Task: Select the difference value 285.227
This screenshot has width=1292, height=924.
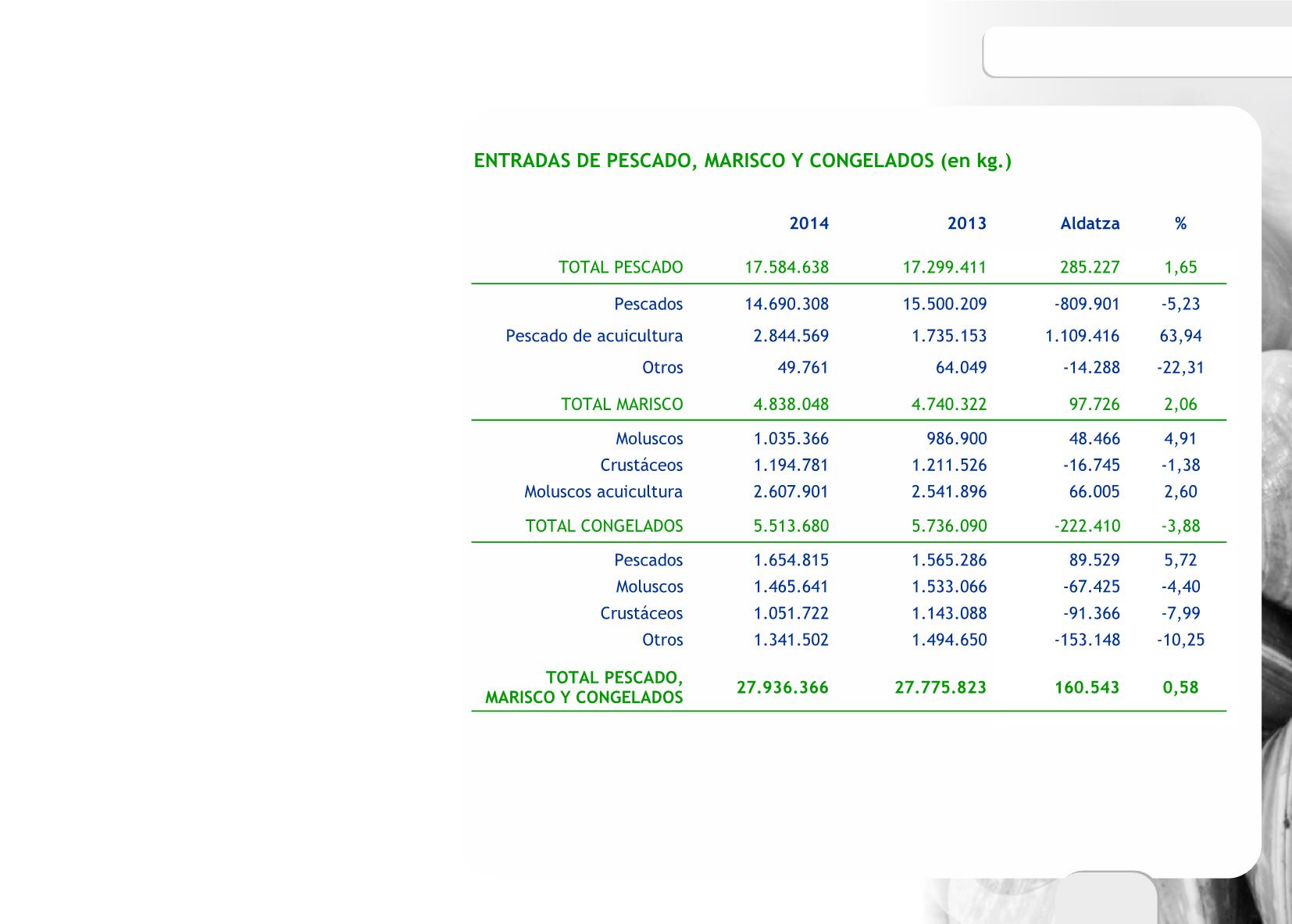Action: tap(1090, 267)
